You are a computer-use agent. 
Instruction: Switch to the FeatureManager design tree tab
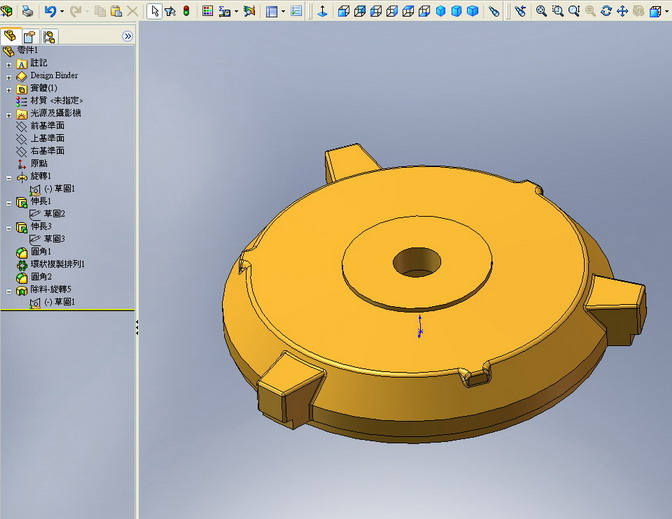pos(10,36)
